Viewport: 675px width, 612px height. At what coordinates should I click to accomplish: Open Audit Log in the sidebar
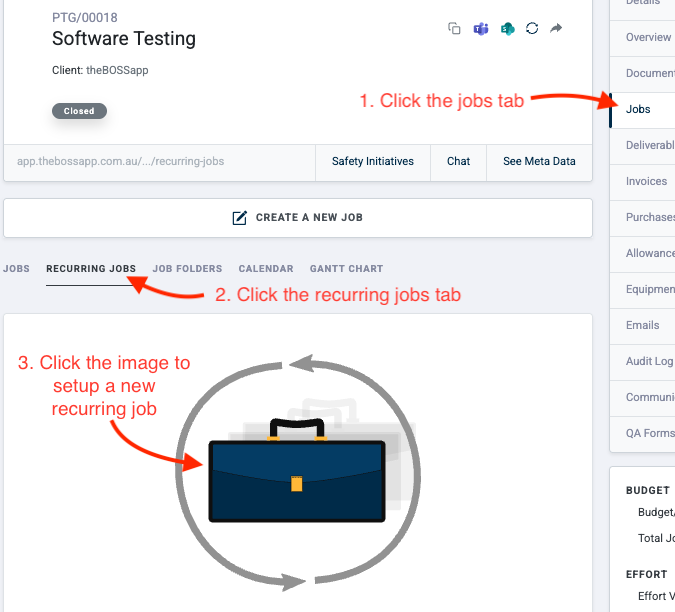click(649, 362)
